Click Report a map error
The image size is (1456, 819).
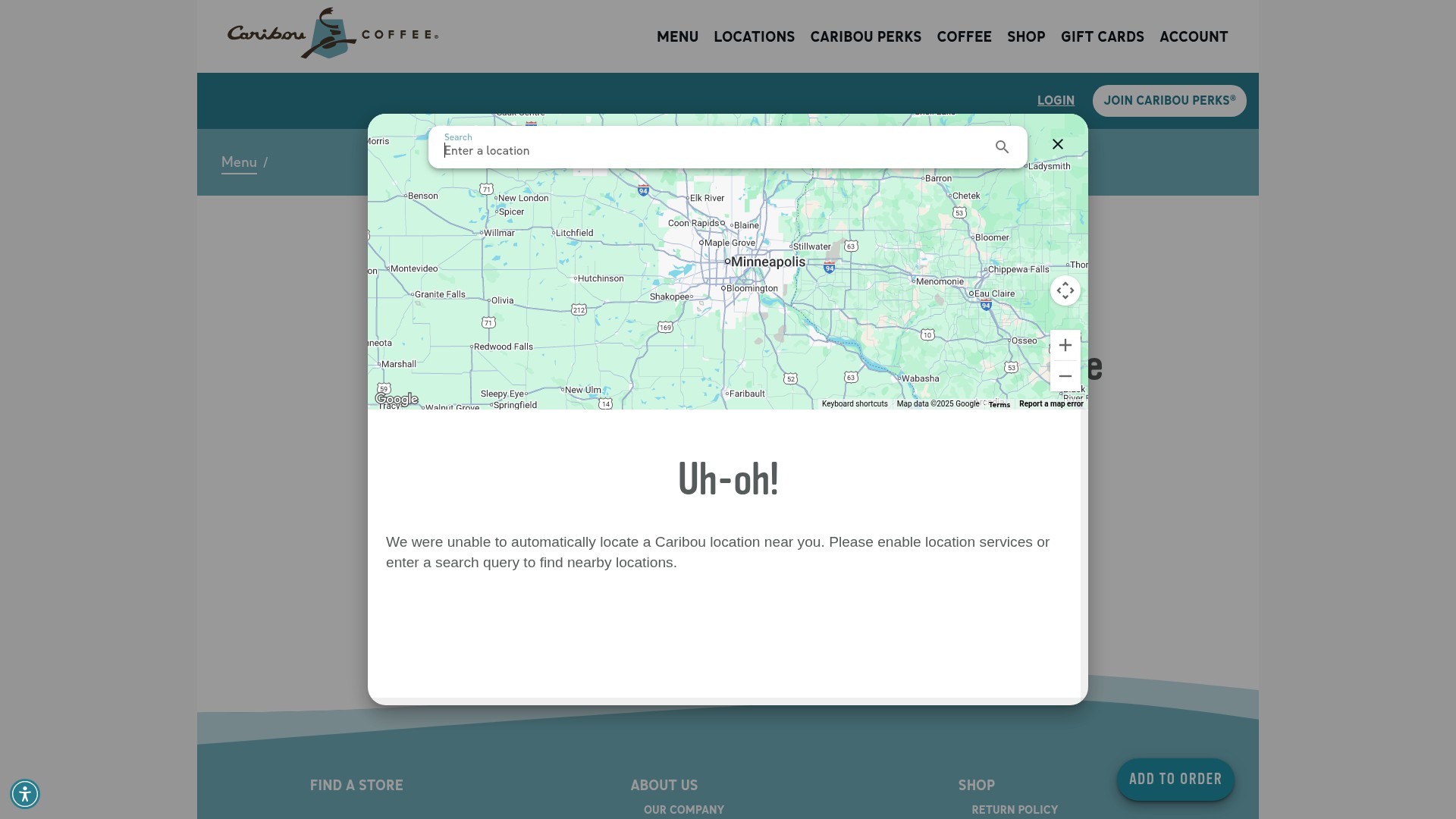click(1051, 404)
